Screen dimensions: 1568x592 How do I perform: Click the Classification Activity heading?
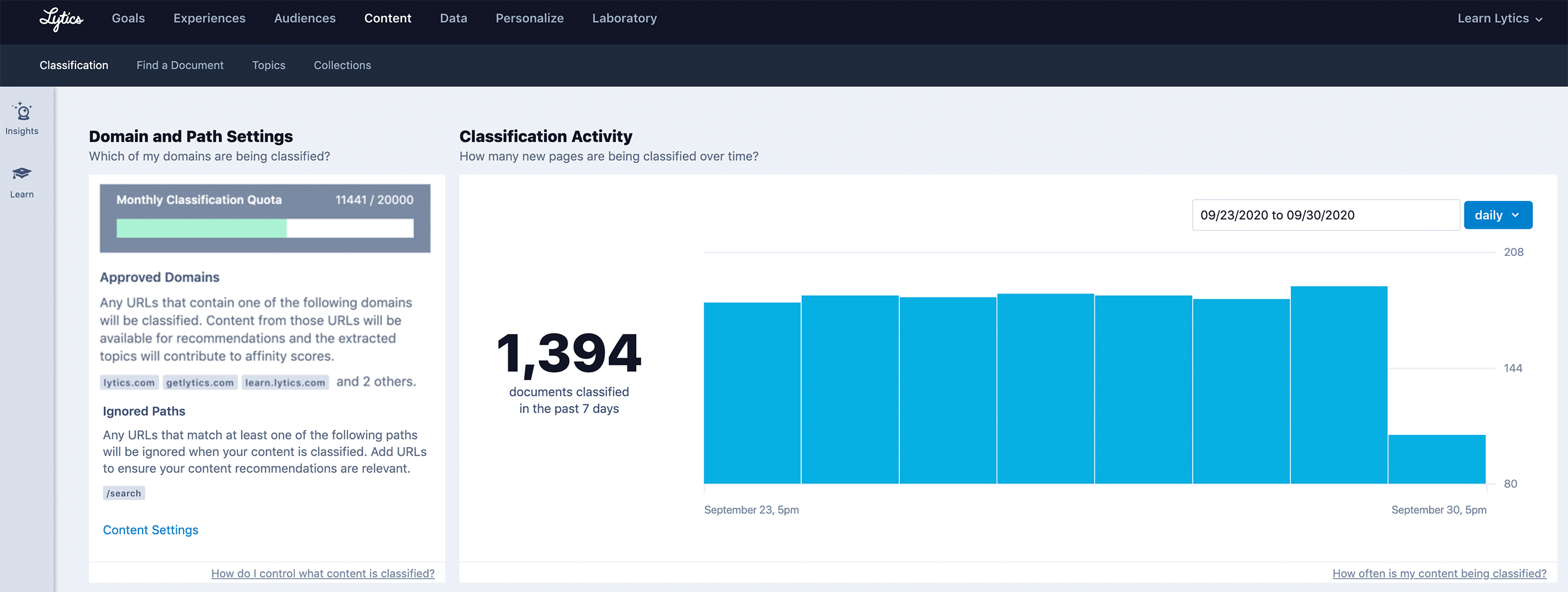pos(546,136)
